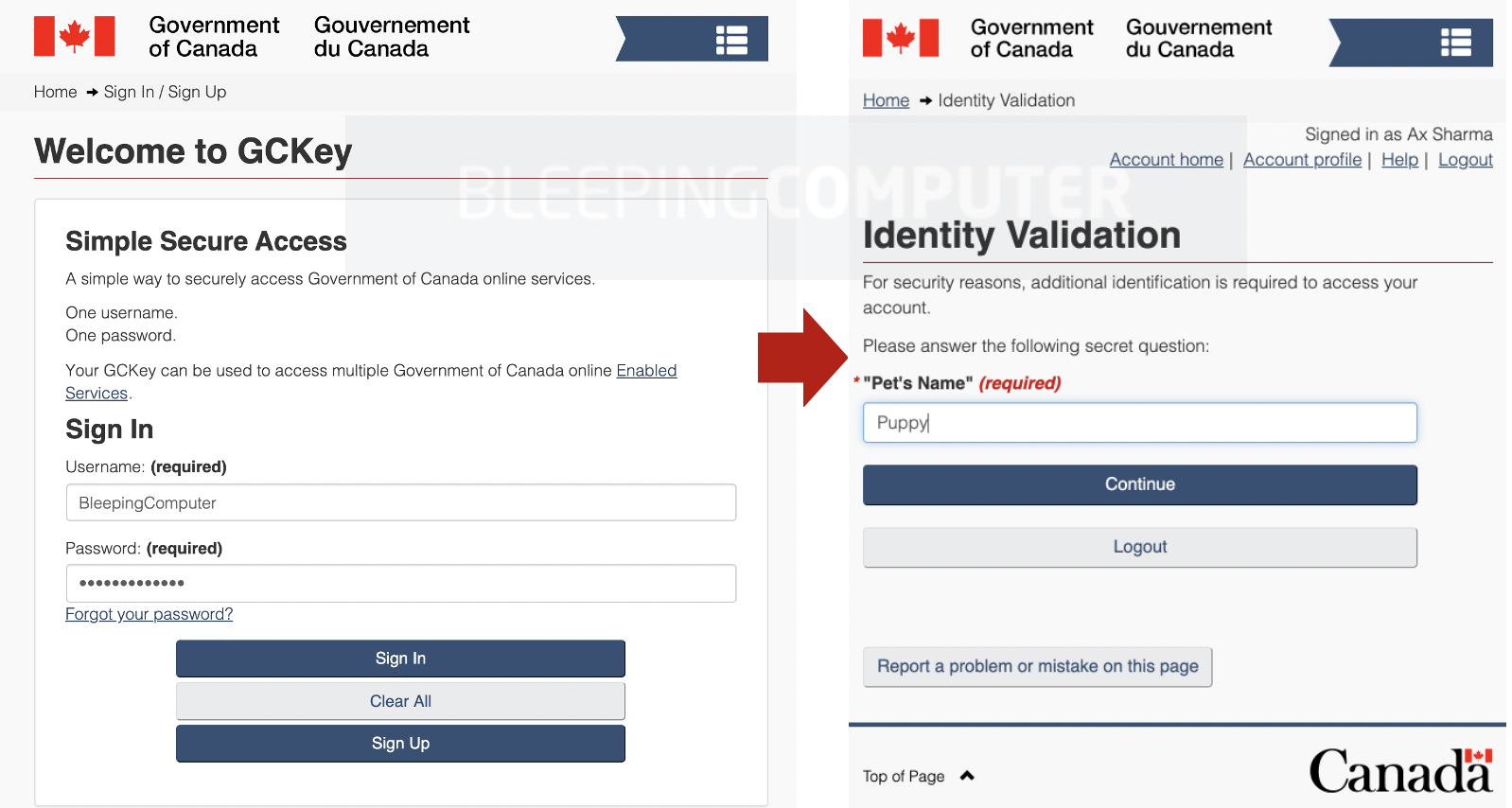Viewport: 1512px width, 808px height.
Task: Click the Continue button
Action: coord(1140,484)
